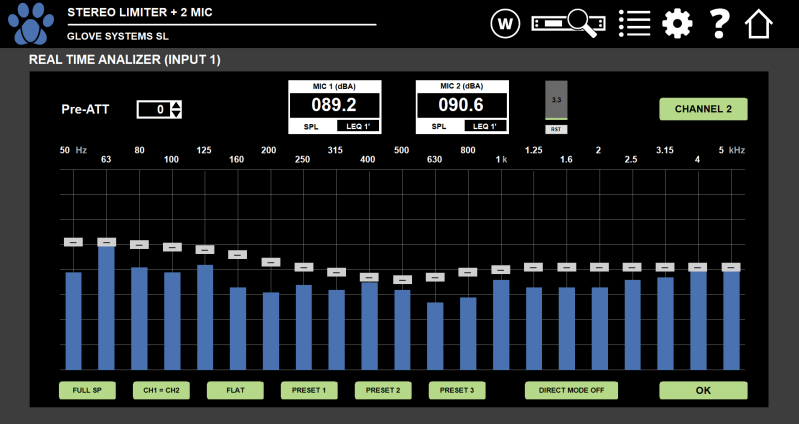Click the 63 Hz band slider handle
This screenshot has width=799, height=424.
106,242
